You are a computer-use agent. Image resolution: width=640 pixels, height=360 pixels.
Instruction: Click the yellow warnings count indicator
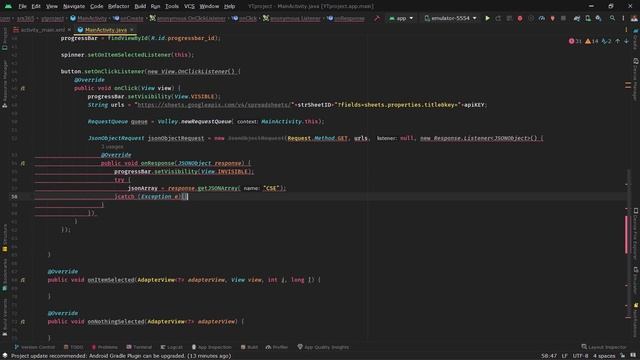tap(591, 41)
